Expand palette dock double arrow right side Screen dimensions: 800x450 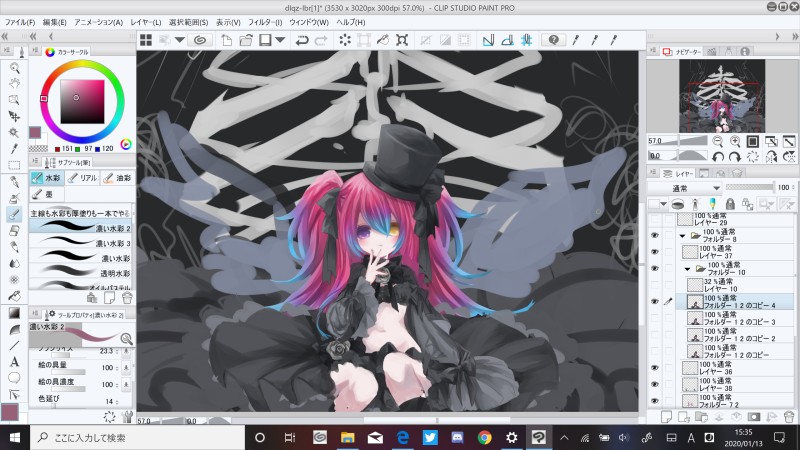point(794,36)
